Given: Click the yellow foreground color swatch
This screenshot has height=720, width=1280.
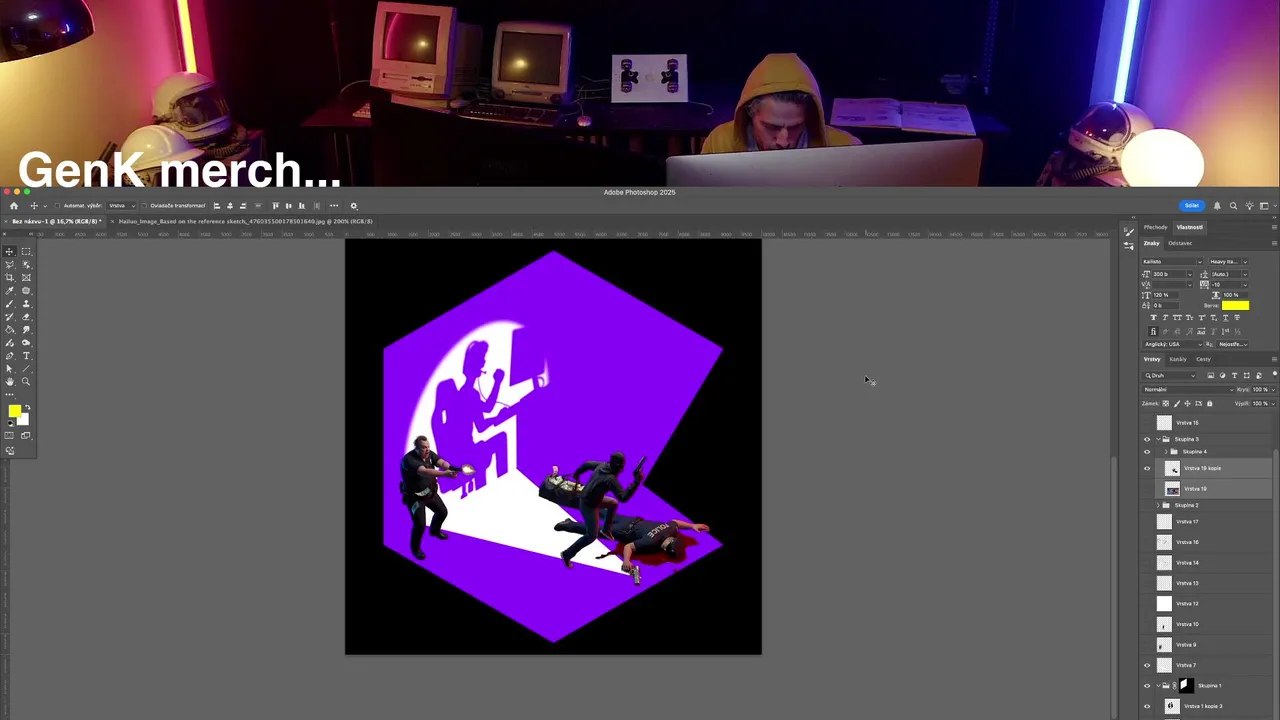Looking at the screenshot, I should [x=13, y=410].
